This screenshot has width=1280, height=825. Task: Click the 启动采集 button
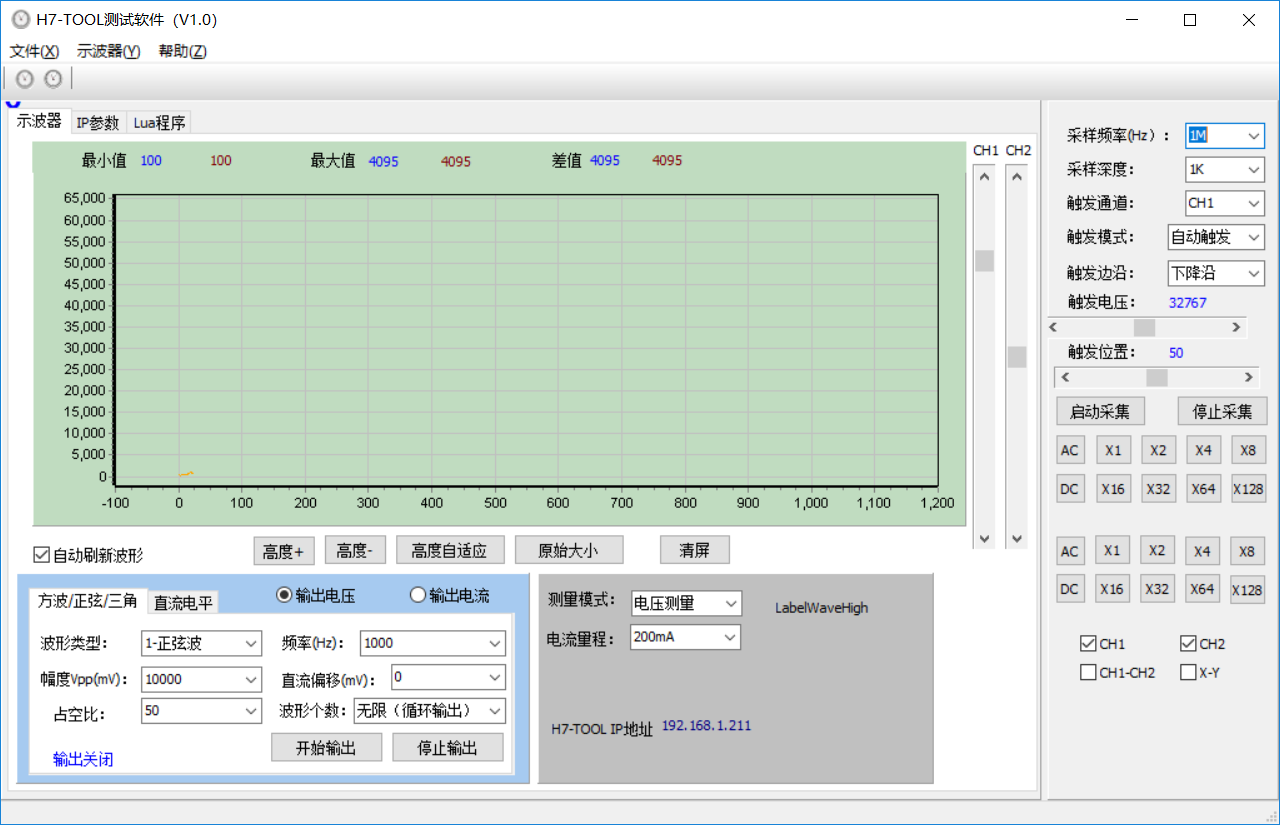click(1100, 412)
